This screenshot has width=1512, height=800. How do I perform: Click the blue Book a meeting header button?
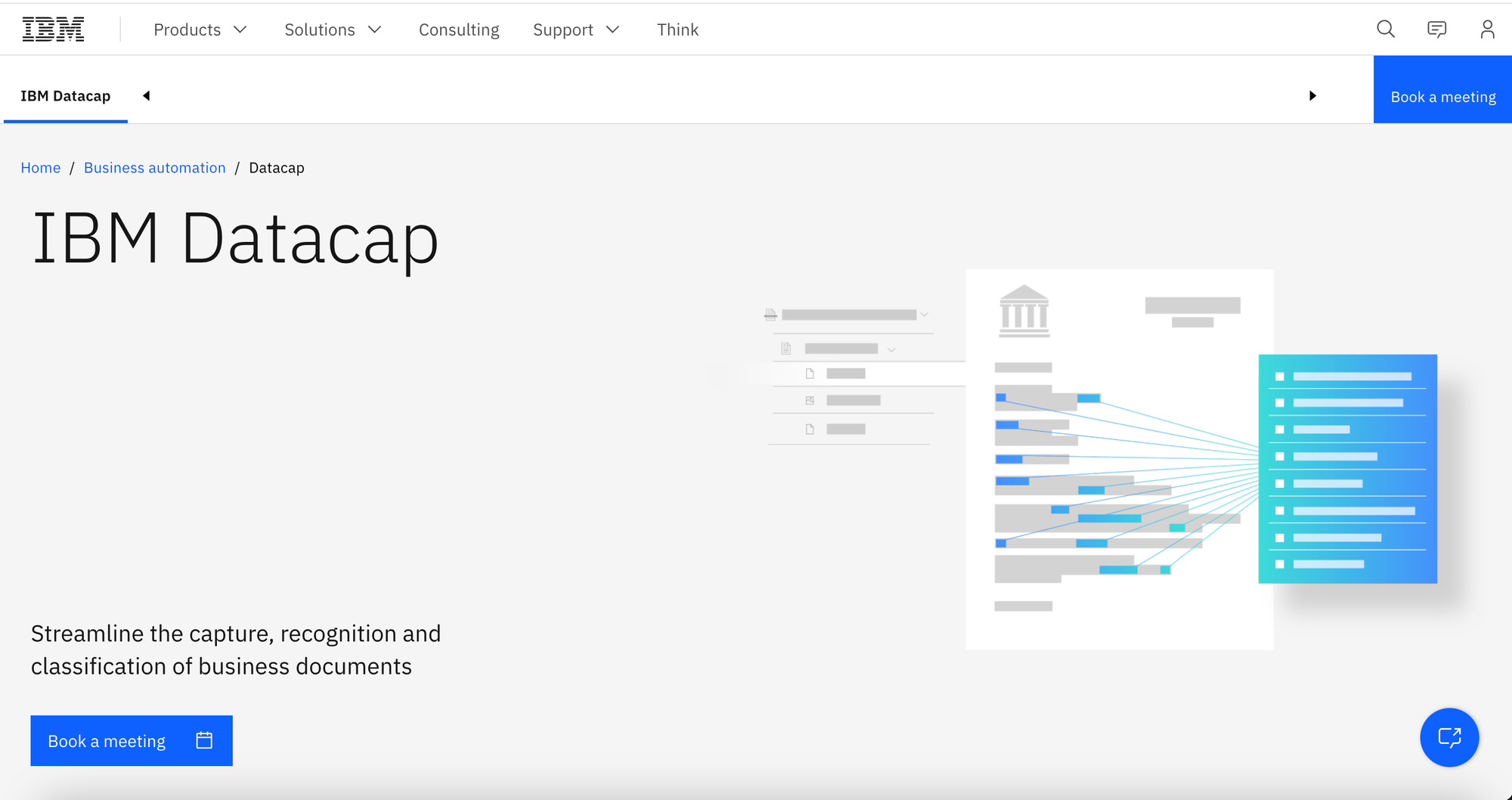click(x=1442, y=96)
